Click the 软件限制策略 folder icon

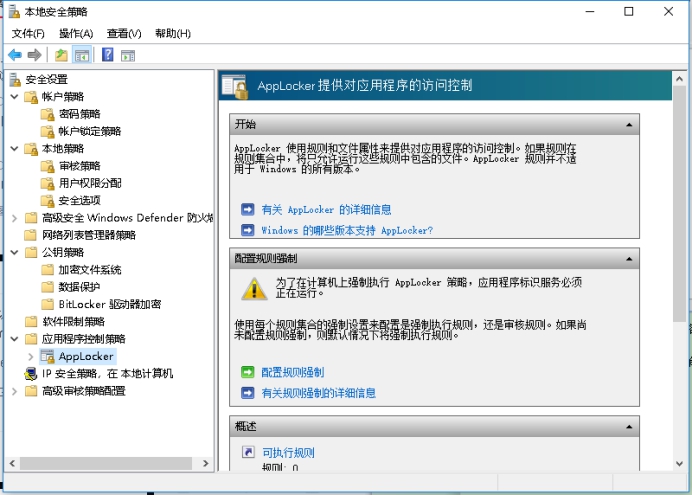30,322
